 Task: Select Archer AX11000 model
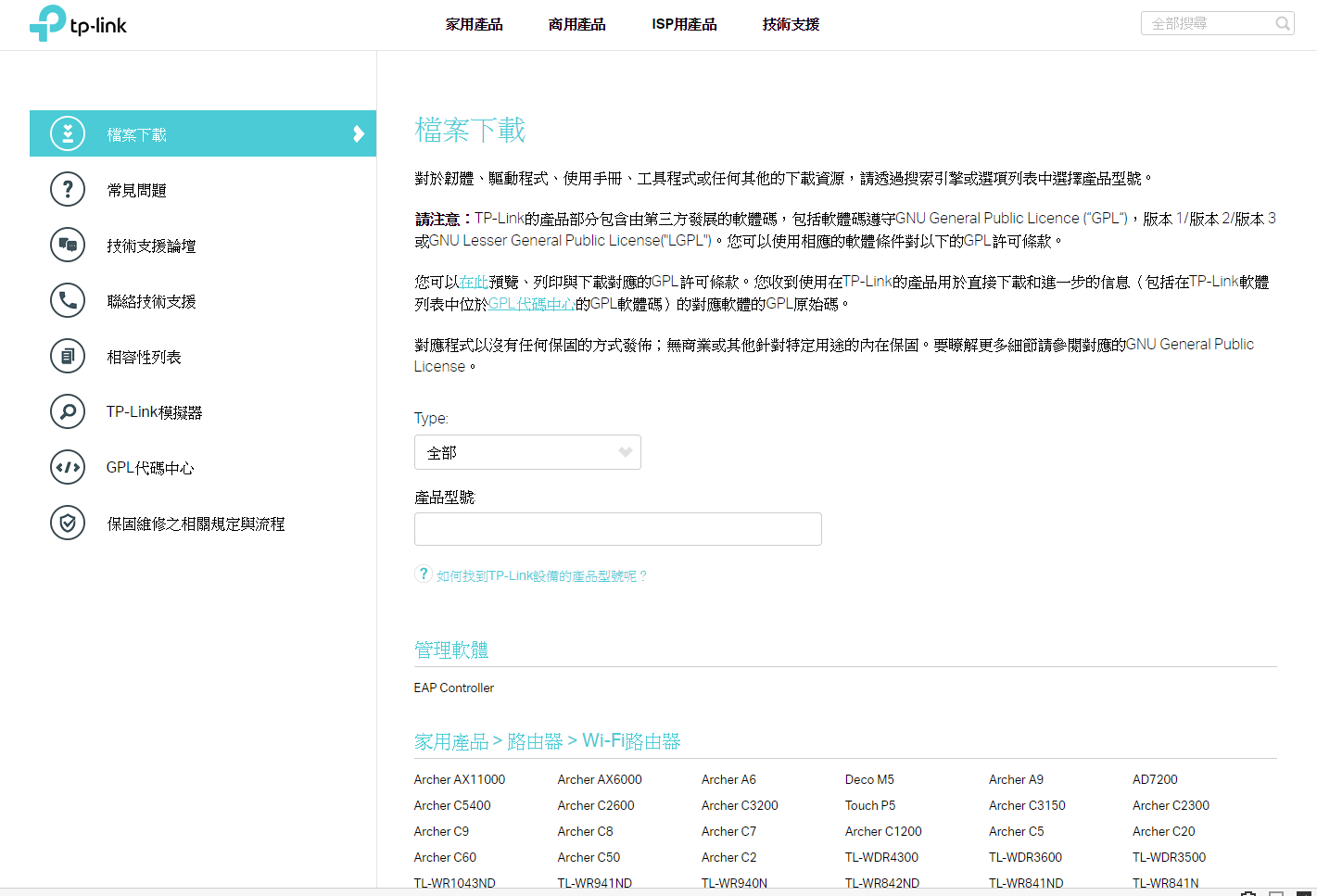click(460, 779)
